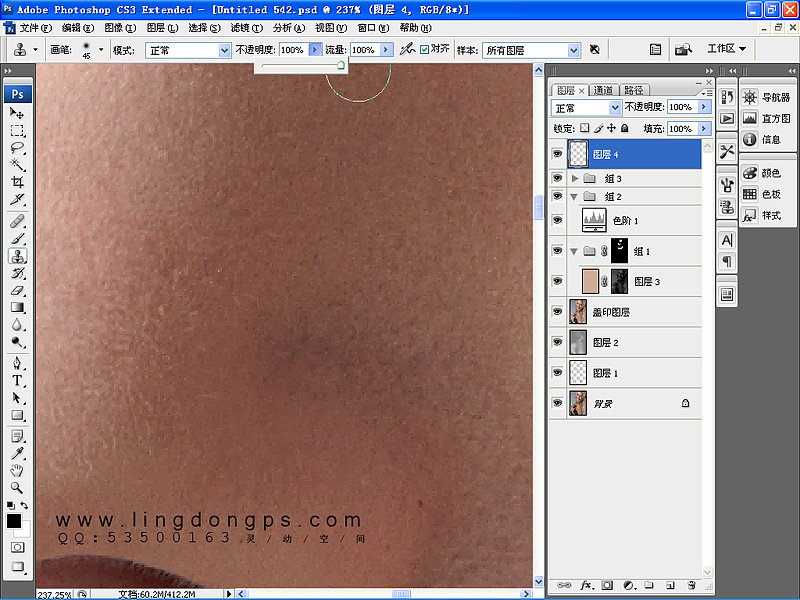Select the Clone Stamp tool
This screenshot has width=800, height=600.
17,256
